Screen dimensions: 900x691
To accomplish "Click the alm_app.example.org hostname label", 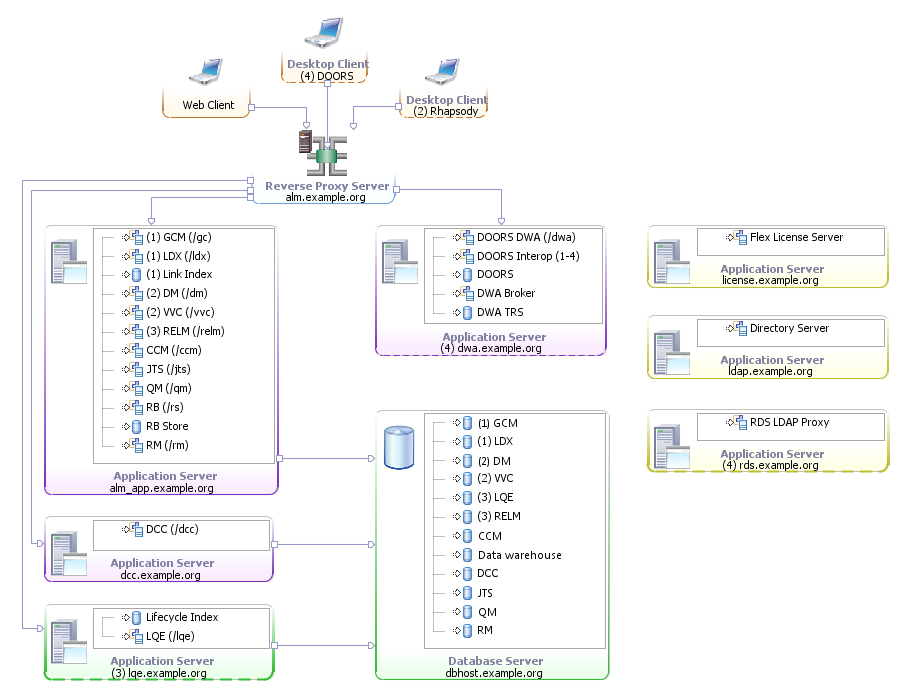I will click(x=162, y=488).
